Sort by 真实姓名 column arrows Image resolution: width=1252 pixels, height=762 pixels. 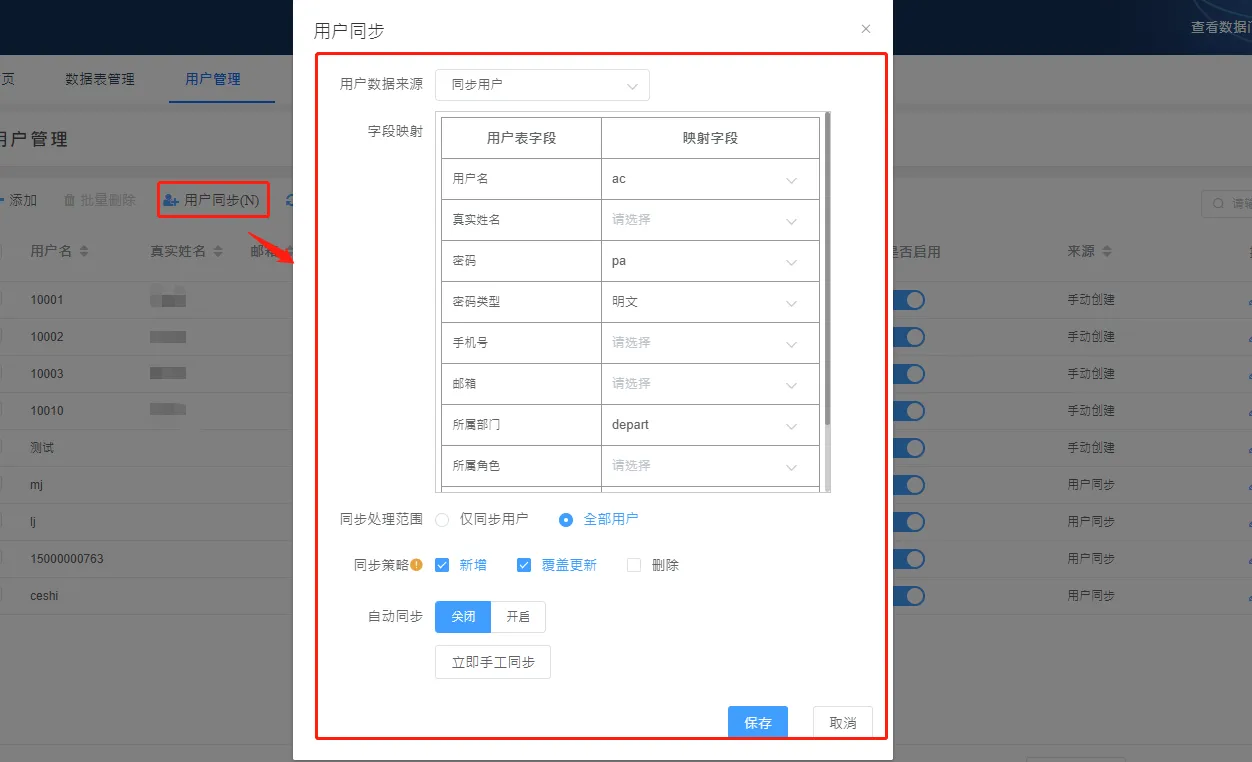pyautogui.click(x=216, y=252)
